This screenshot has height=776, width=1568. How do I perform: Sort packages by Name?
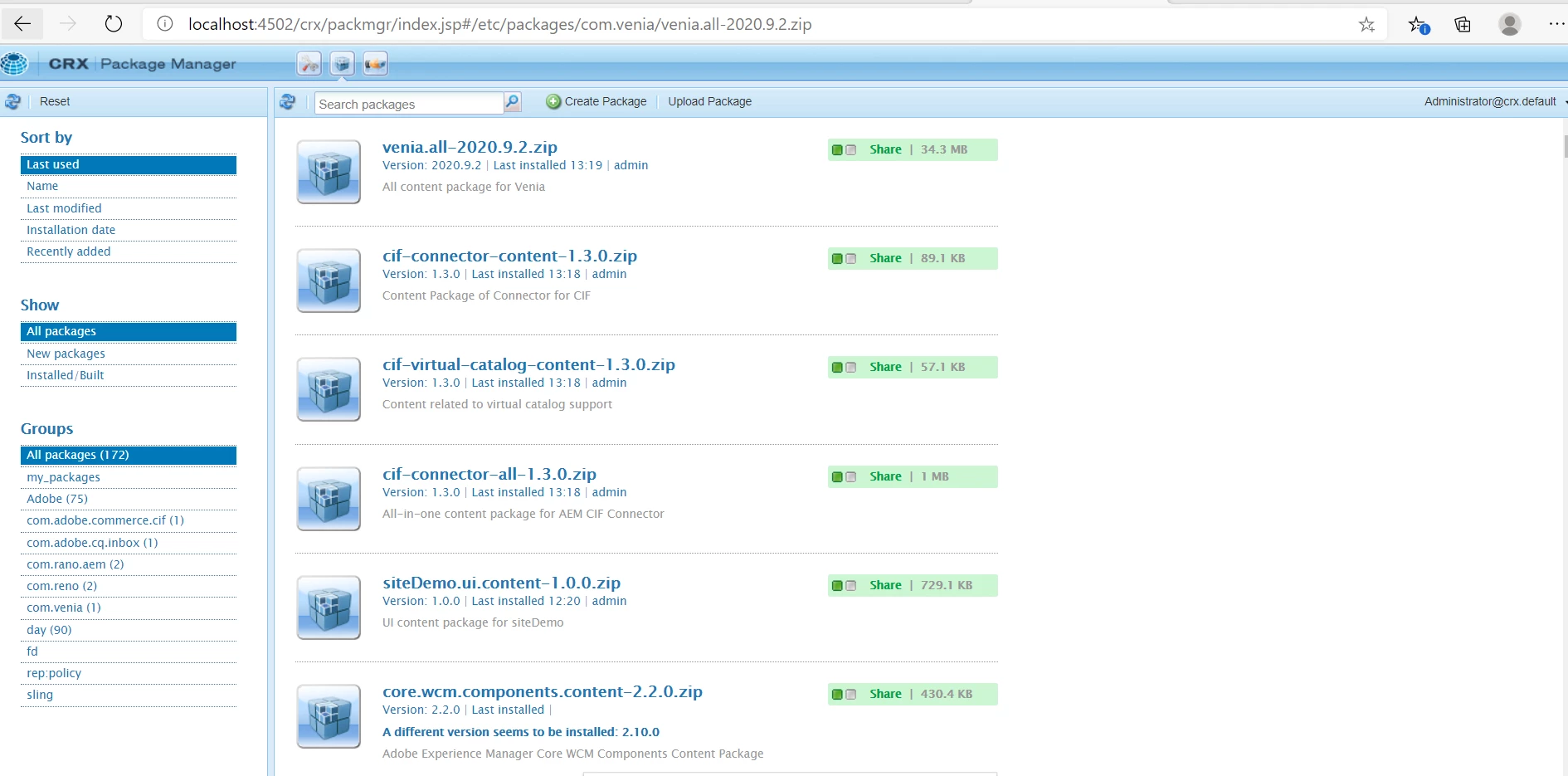pos(129,186)
